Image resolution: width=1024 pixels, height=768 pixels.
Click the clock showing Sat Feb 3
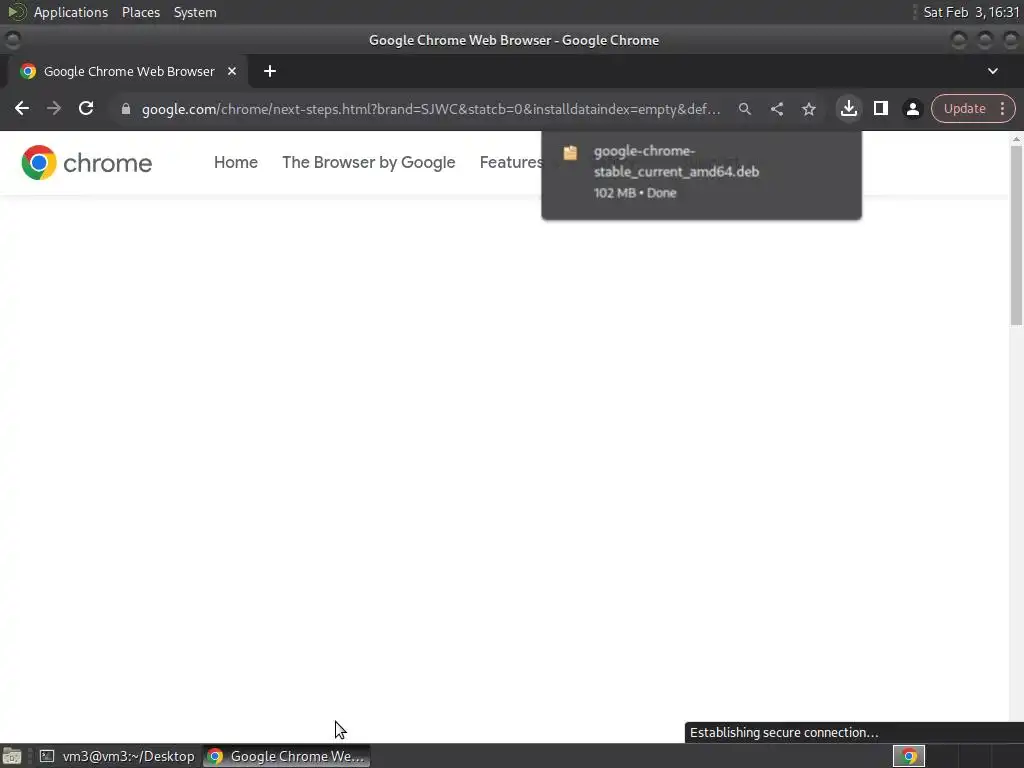click(971, 12)
